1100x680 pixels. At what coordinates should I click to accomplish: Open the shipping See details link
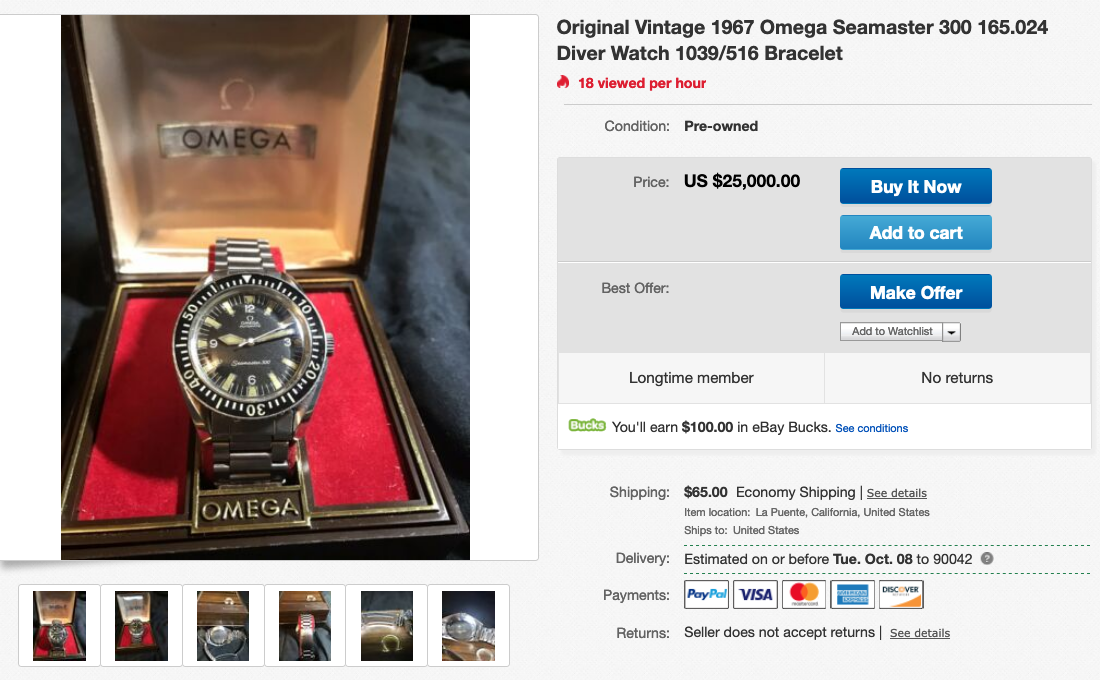pos(896,493)
